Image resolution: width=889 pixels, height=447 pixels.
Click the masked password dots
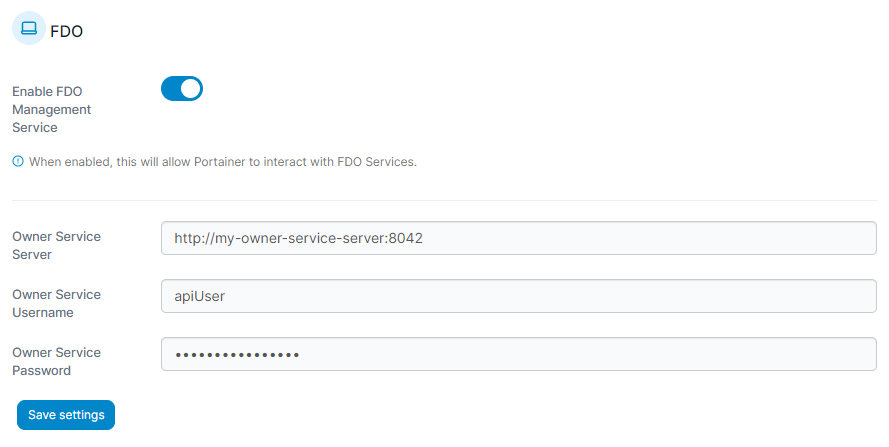[x=237, y=355]
